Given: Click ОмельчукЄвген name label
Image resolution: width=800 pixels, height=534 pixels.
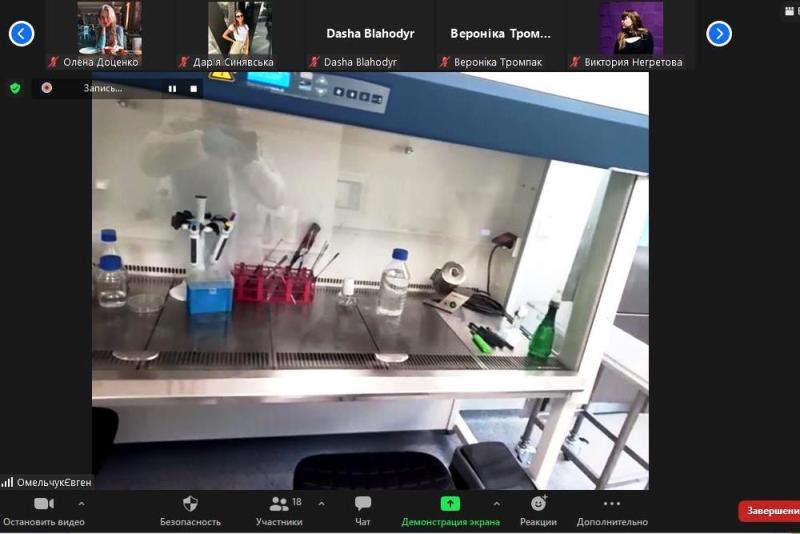Looking at the screenshot, I should (x=54, y=482).
